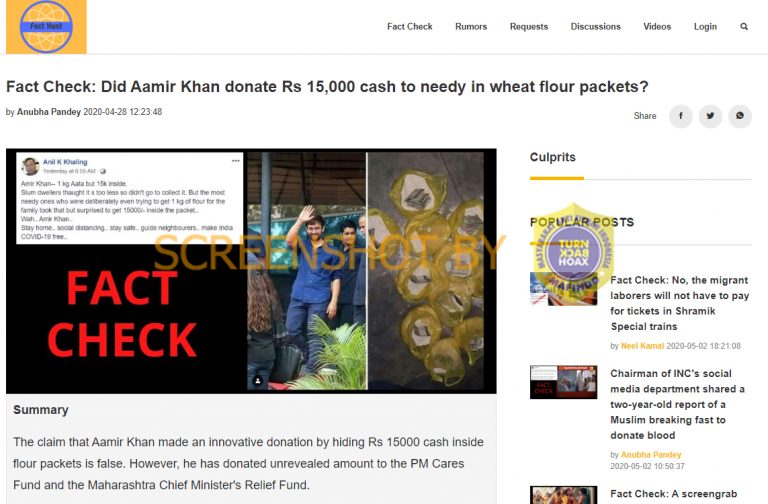Open the Fact Check menu
Viewport: 768px width, 504px height.
409,26
